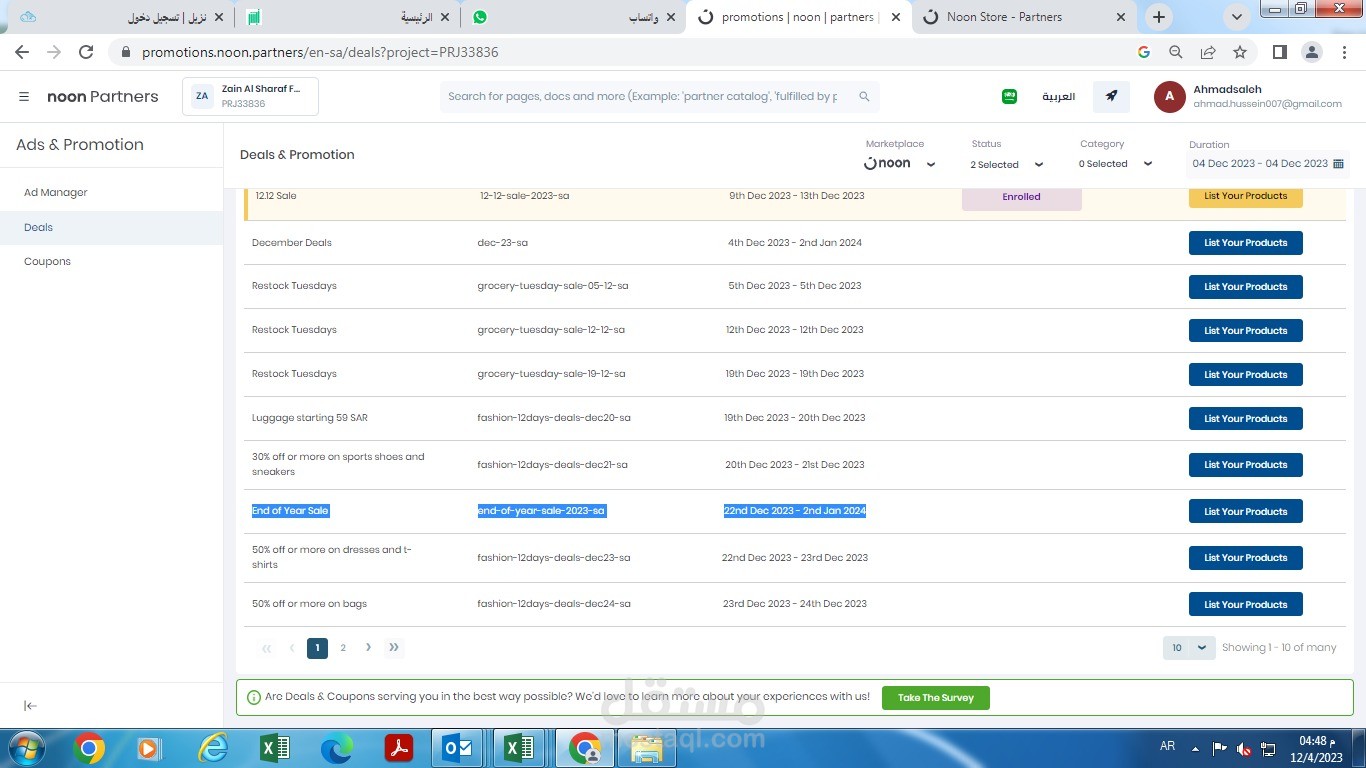Click the calendar icon in Duration
The width and height of the screenshot is (1366, 768).
tap(1339, 164)
